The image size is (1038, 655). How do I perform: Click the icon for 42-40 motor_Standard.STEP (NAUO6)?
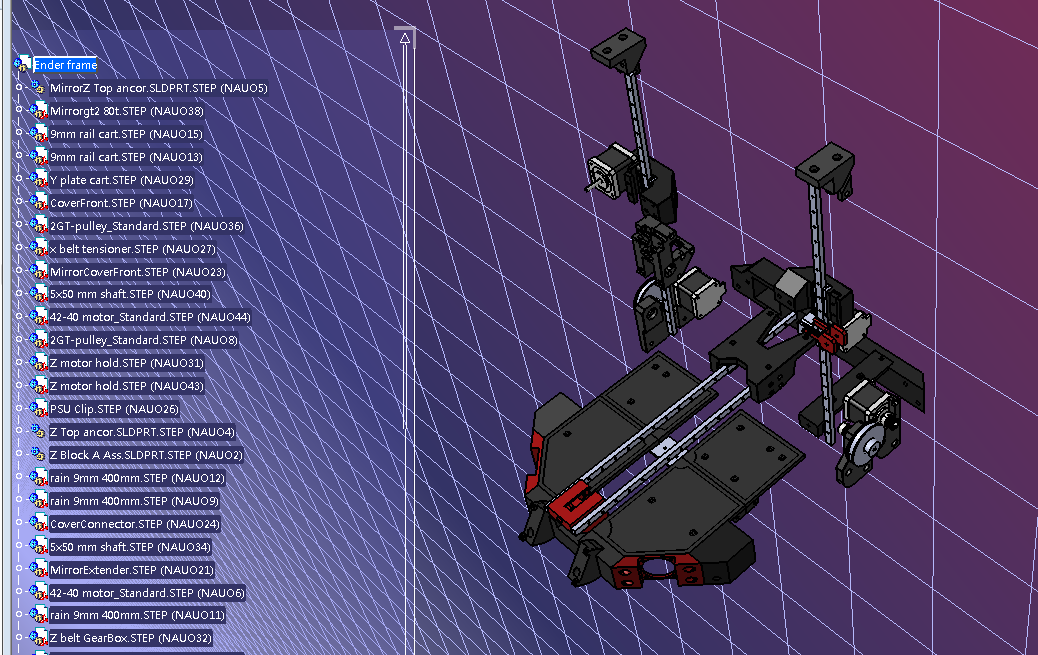point(38,593)
